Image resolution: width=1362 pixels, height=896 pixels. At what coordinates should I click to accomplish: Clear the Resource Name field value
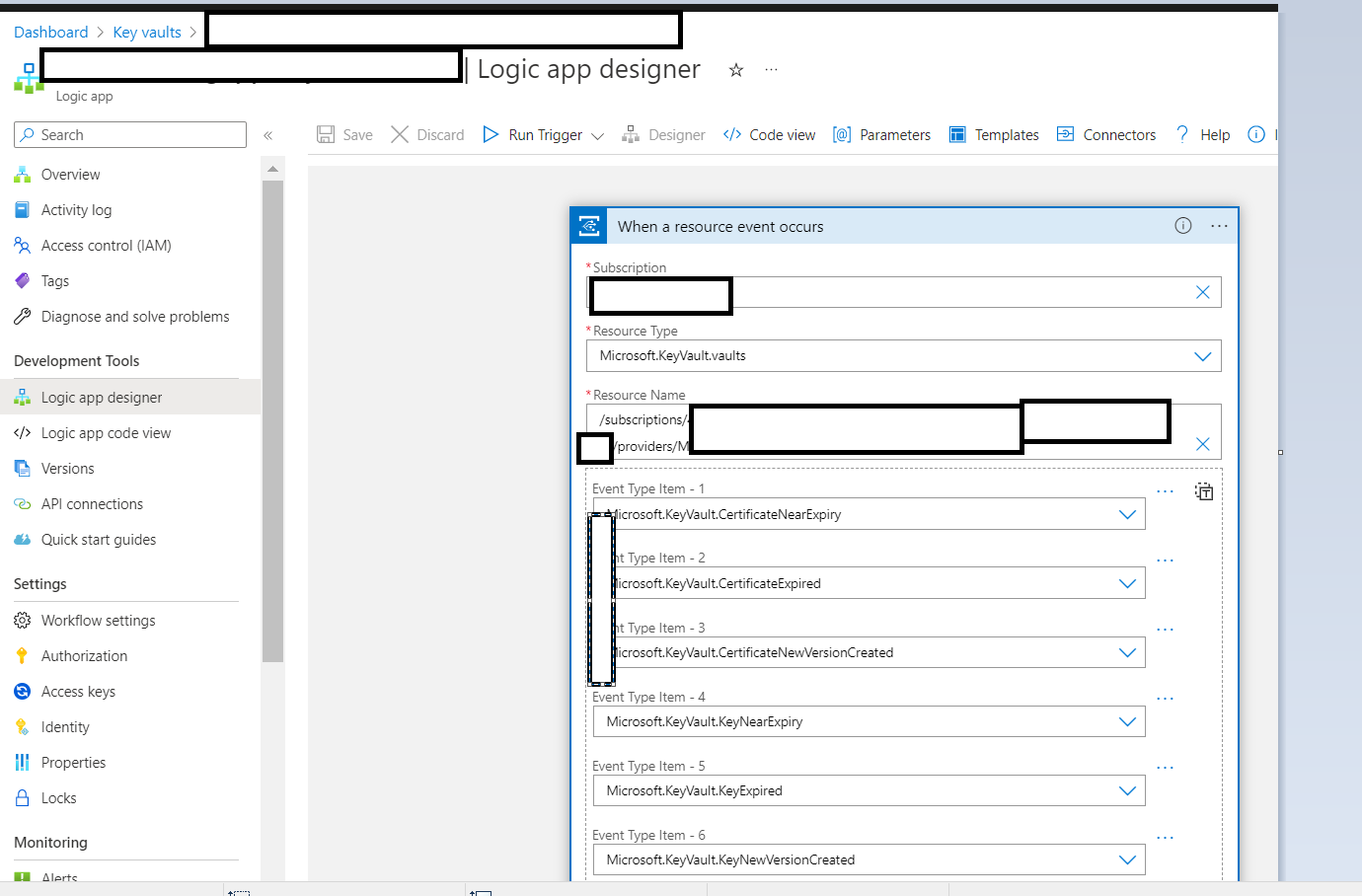click(1203, 444)
